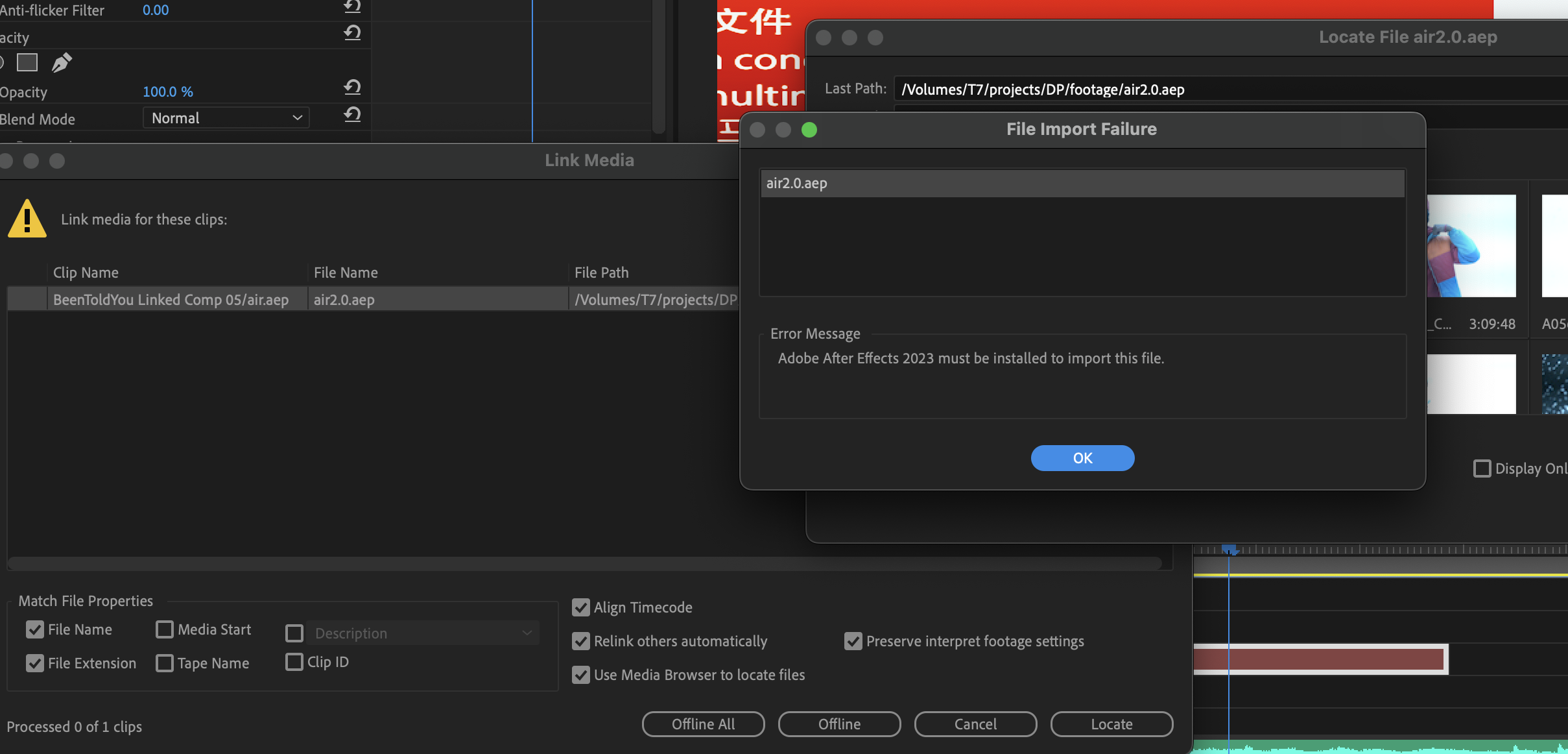
Task: Open the Blend Mode Normal dropdown
Action: point(226,118)
